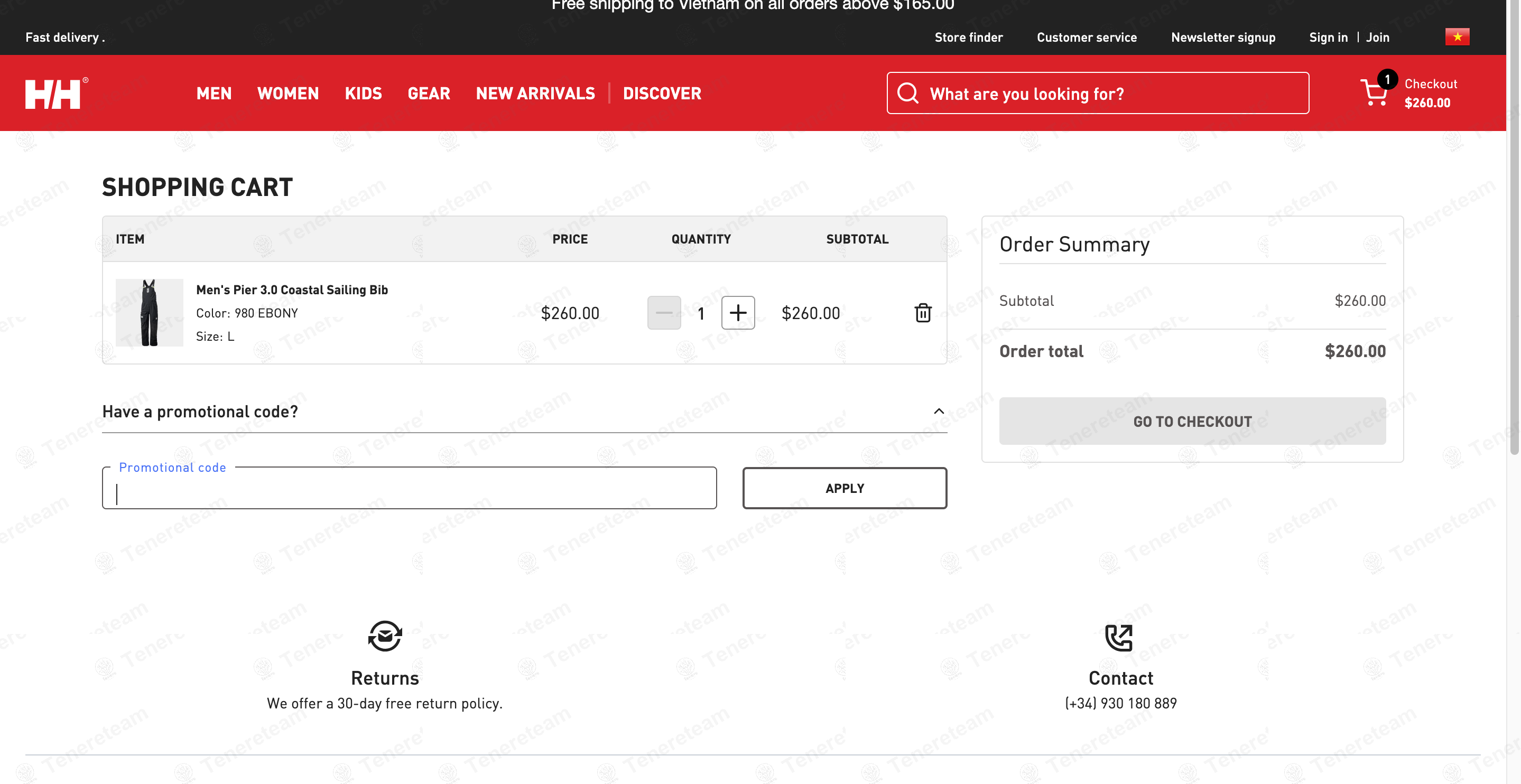Open the GEAR navigation menu
Viewport: 1521px width, 784px height.
(x=429, y=94)
